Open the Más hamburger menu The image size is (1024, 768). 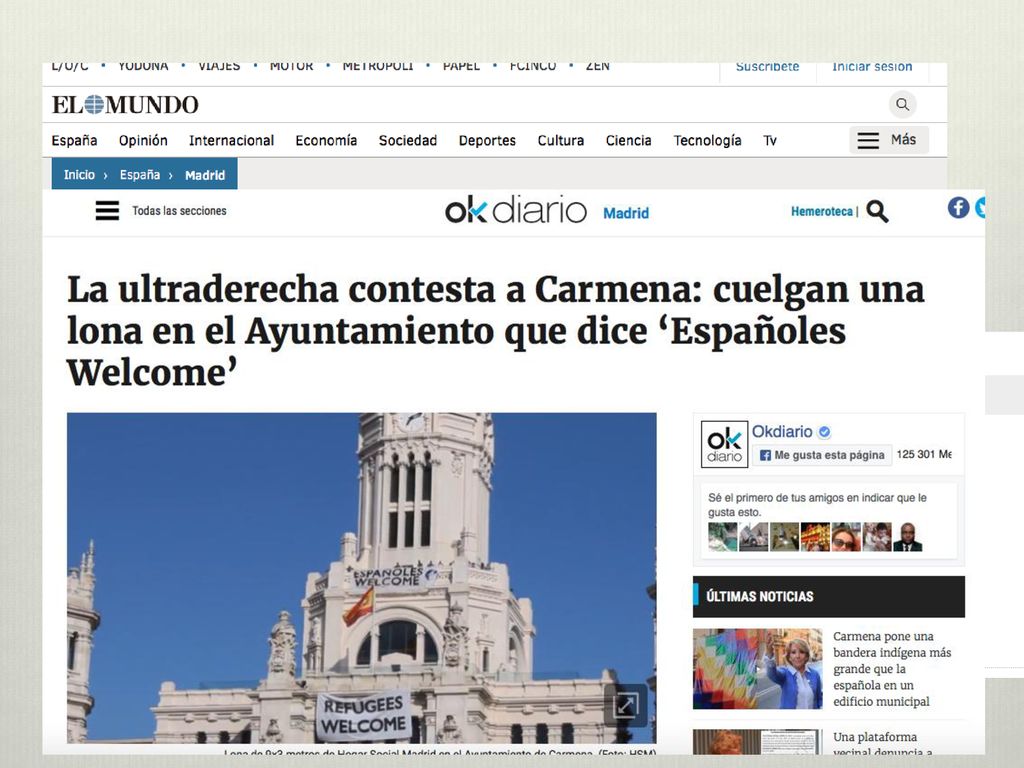pos(889,140)
